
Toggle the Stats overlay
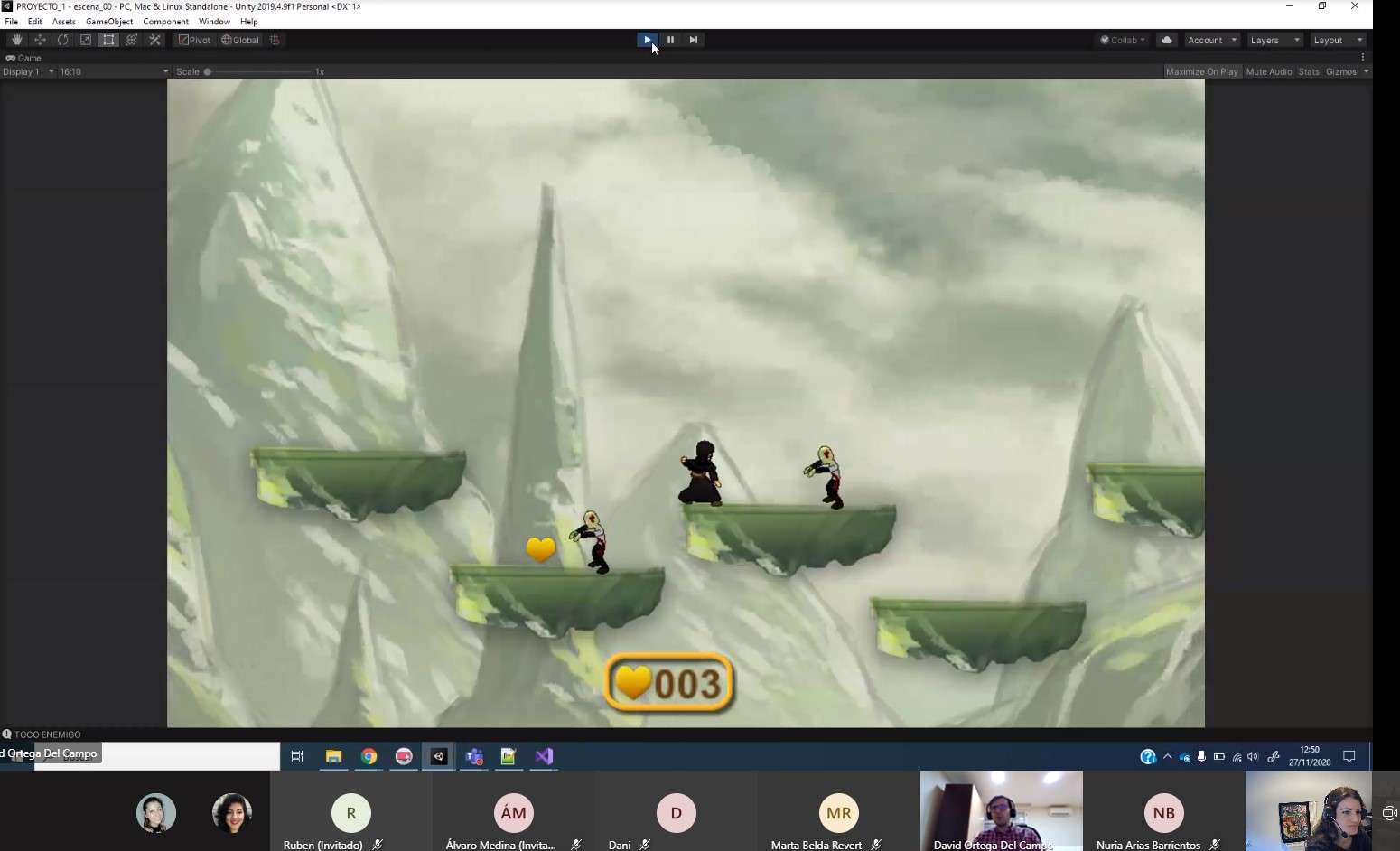[x=1308, y=71]
